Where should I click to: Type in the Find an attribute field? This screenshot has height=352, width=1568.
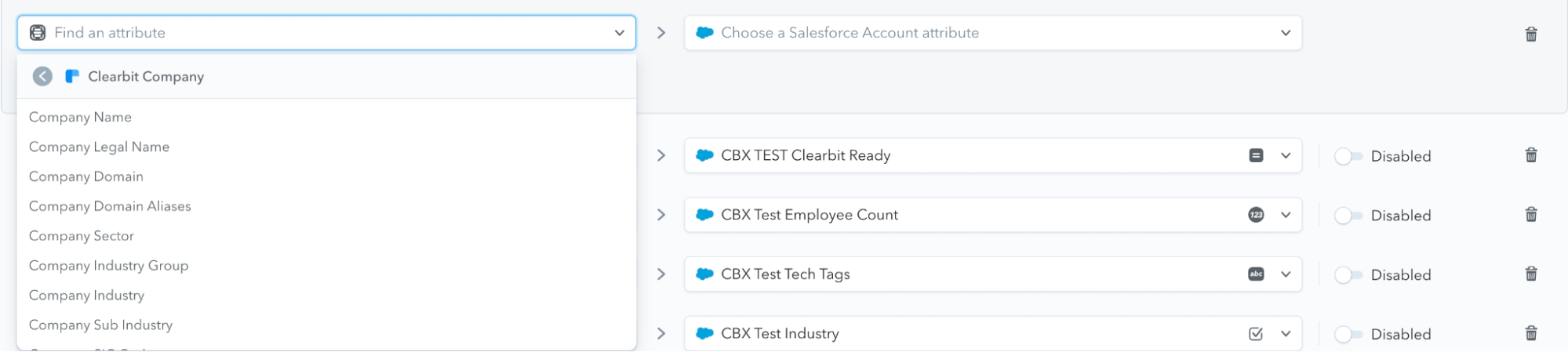pyautogui.click(x=329, y=33)
